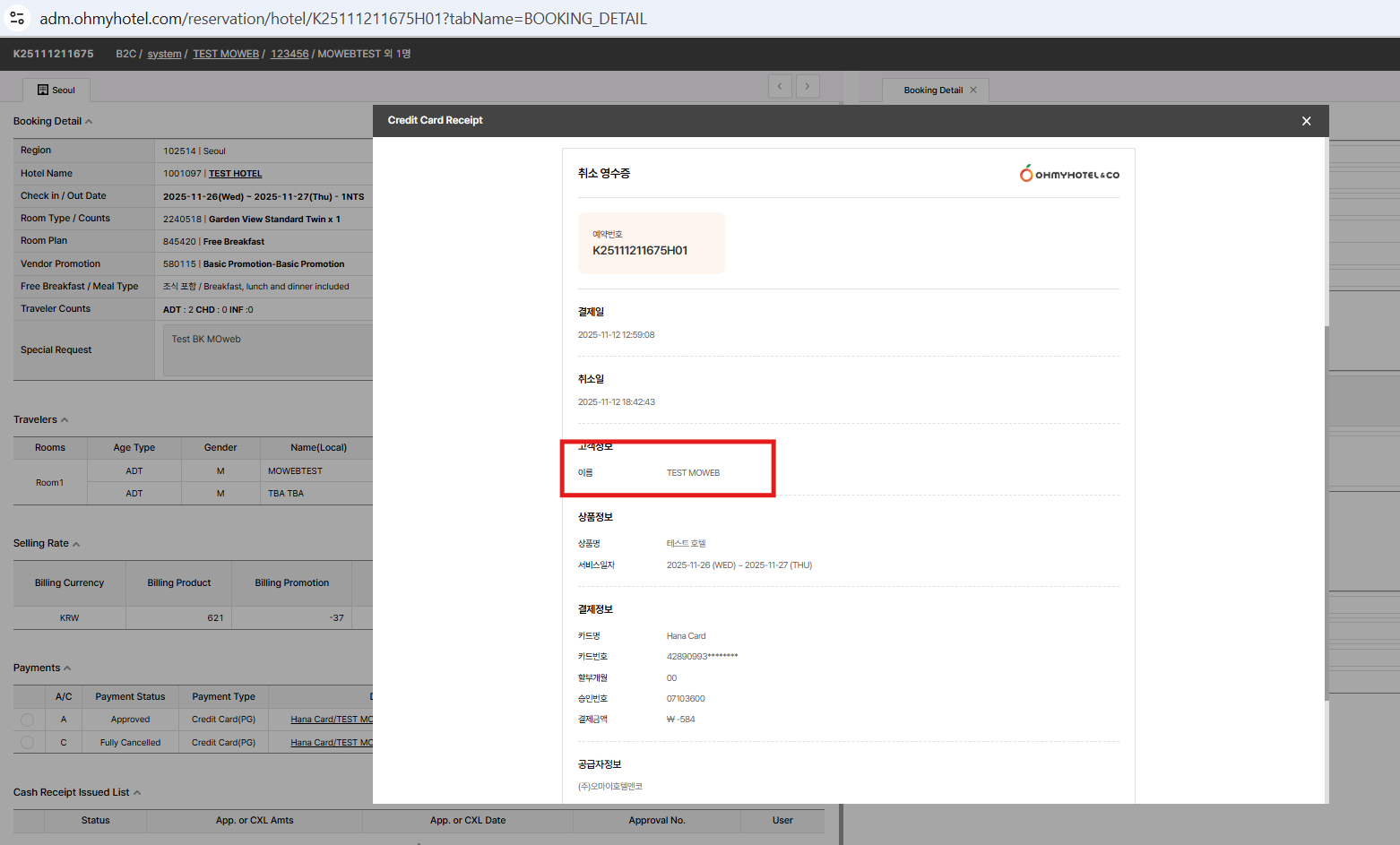Click the previous arrow navigation button
This screenshot has height=845, width=1400.
780,86
